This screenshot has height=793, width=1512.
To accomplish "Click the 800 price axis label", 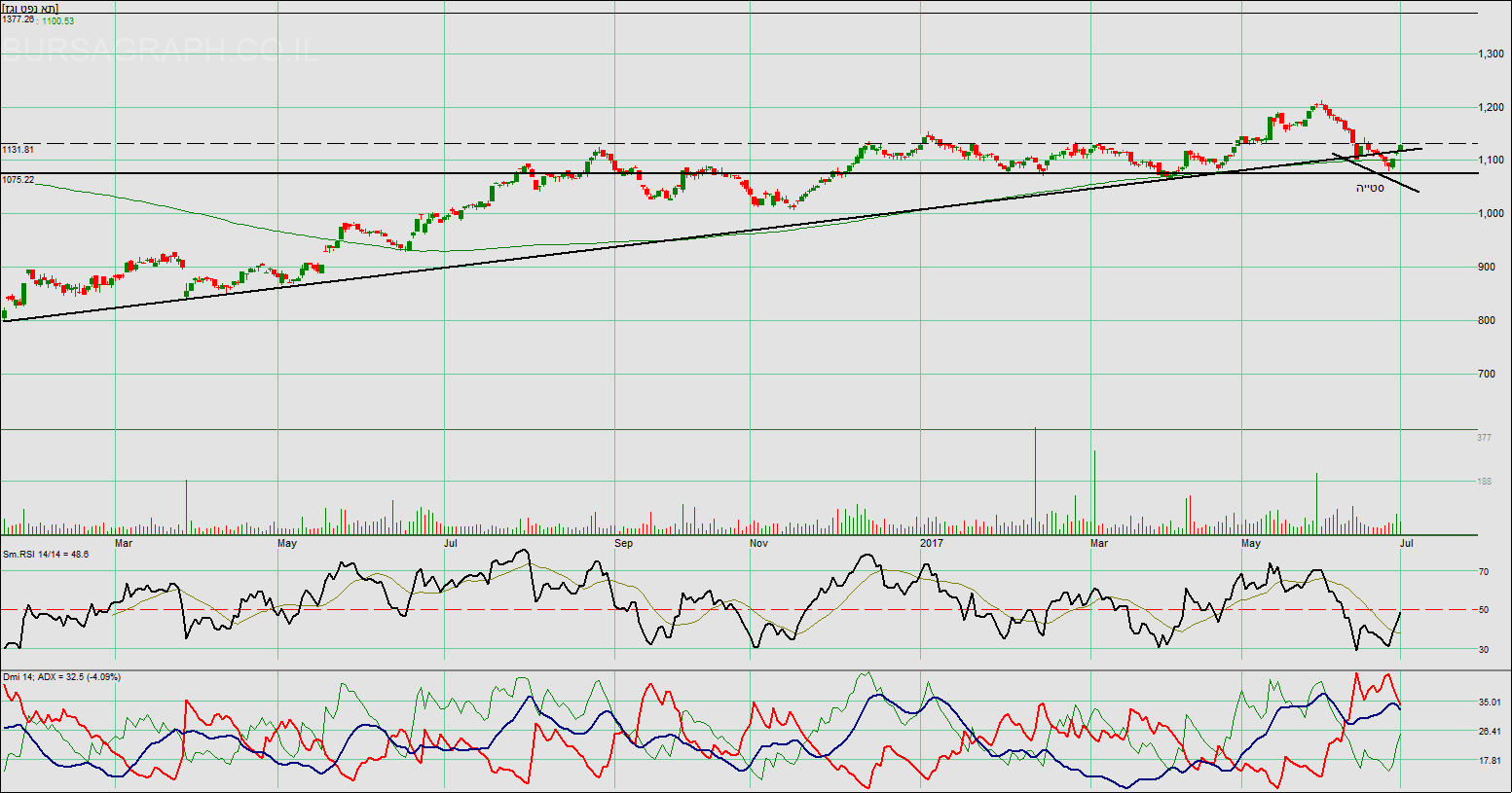I will point(1487,321).
